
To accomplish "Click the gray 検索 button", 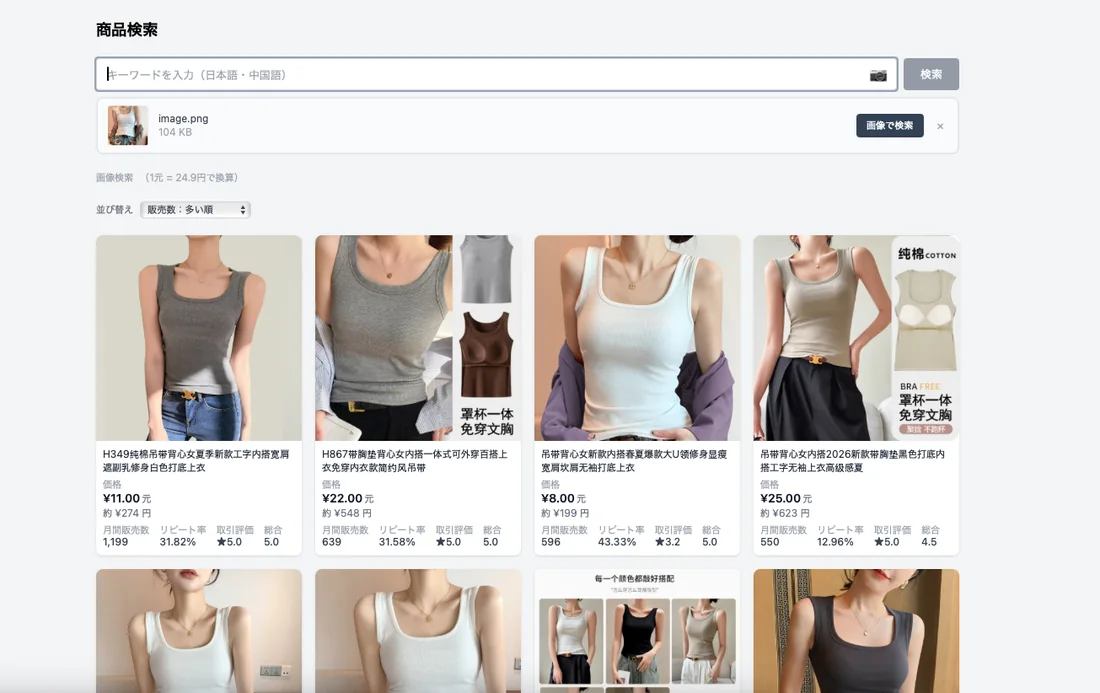I will coord(931,74).
